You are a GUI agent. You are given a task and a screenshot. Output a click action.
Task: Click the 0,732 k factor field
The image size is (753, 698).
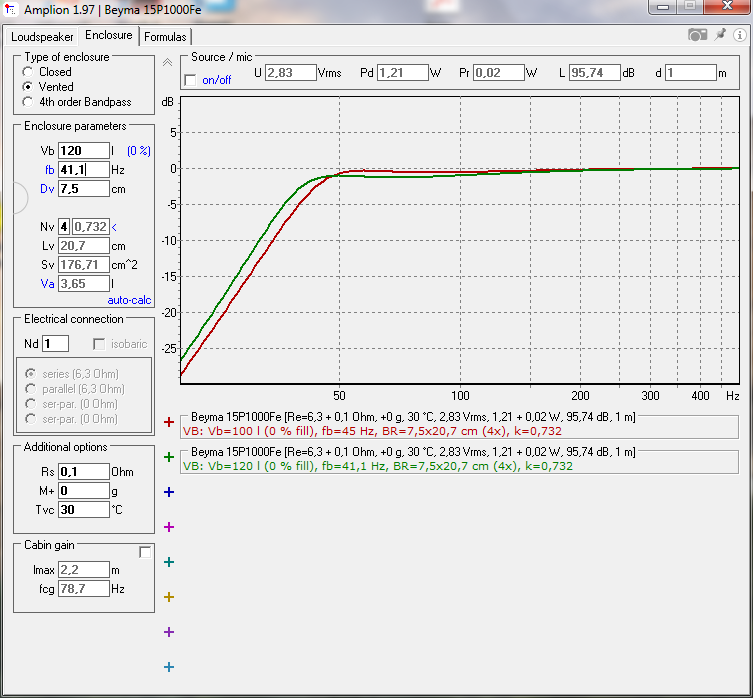click(x=91, y=227)
